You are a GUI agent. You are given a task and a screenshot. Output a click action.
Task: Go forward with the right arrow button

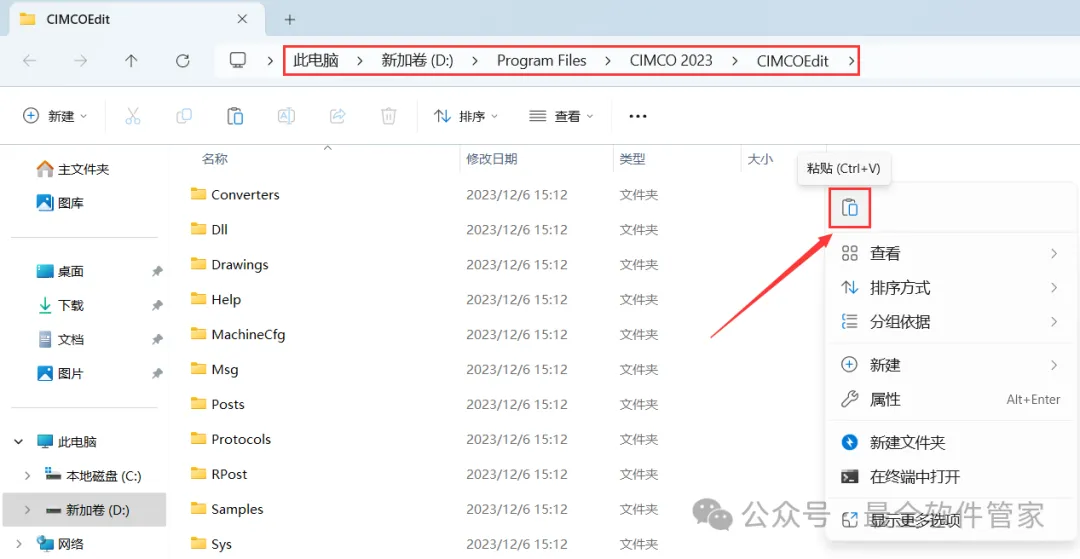click(x=81, y=61)
